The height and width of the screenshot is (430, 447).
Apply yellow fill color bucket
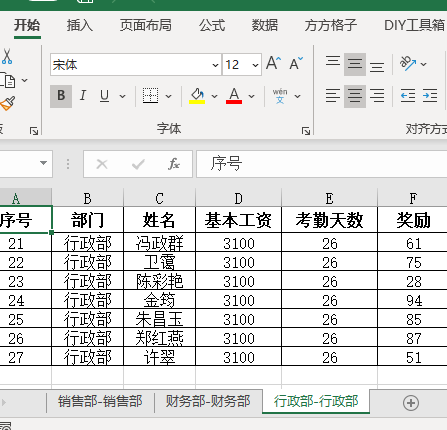point(197,96)
